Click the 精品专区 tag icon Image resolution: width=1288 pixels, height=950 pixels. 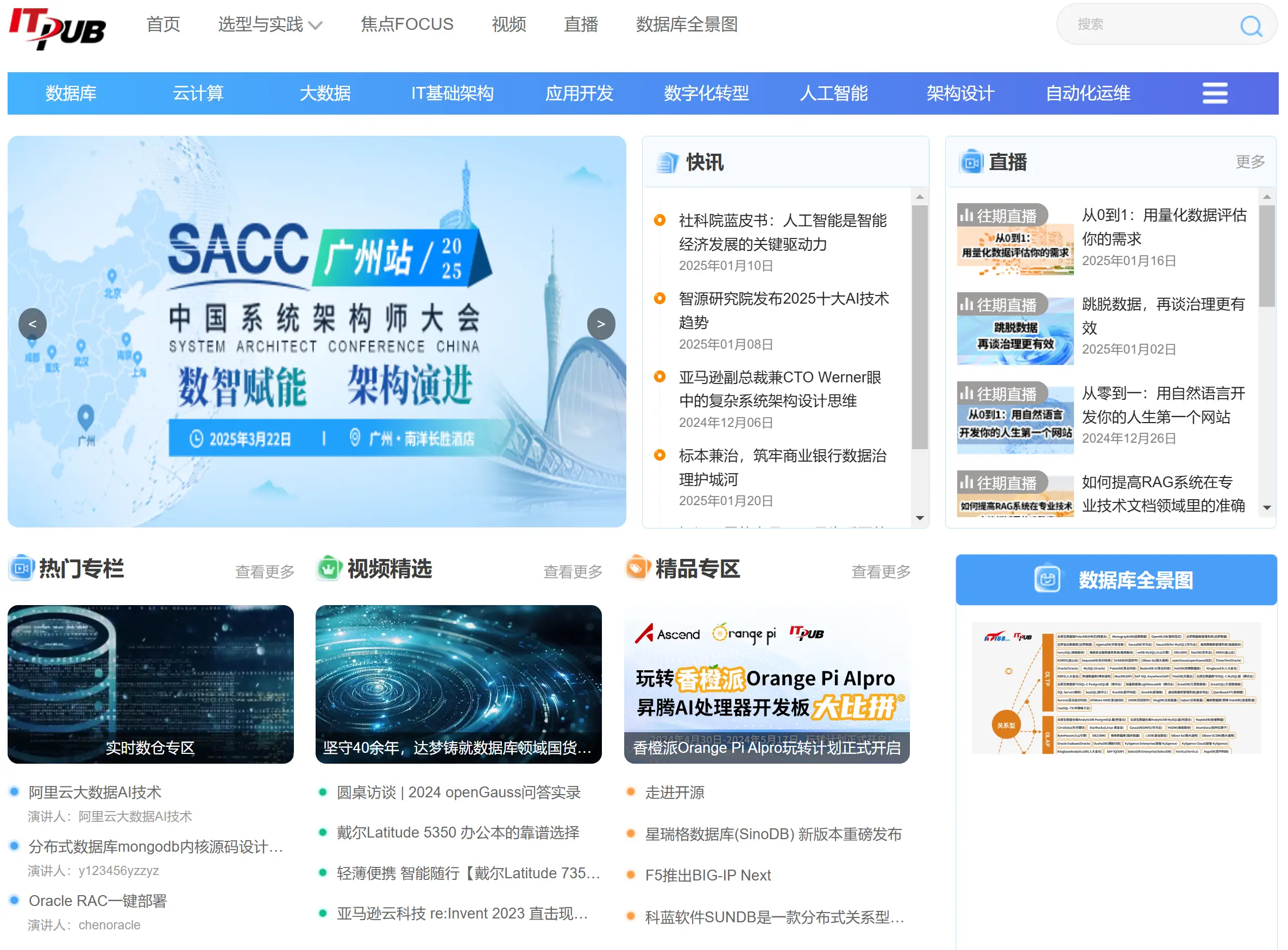[x=637, y=569]
